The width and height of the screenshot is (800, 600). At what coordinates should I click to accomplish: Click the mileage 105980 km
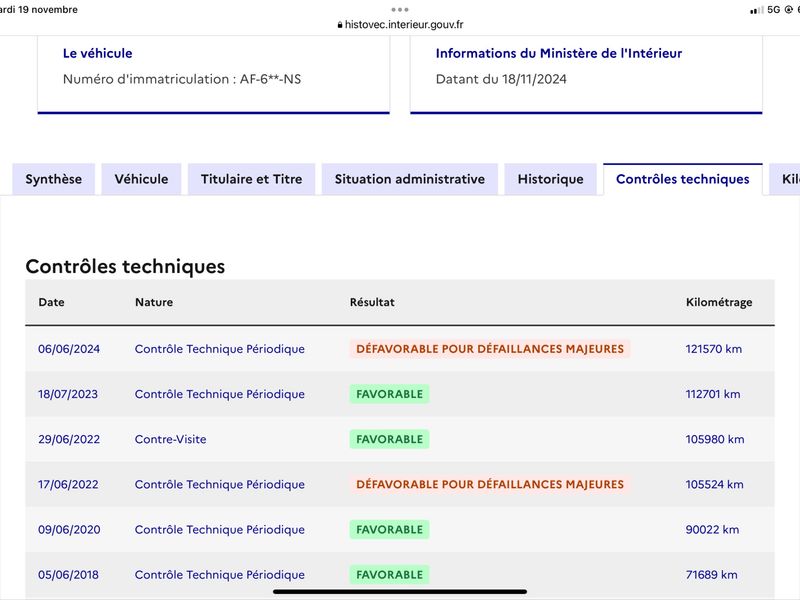pyautogui.click(x=715, y=439)
